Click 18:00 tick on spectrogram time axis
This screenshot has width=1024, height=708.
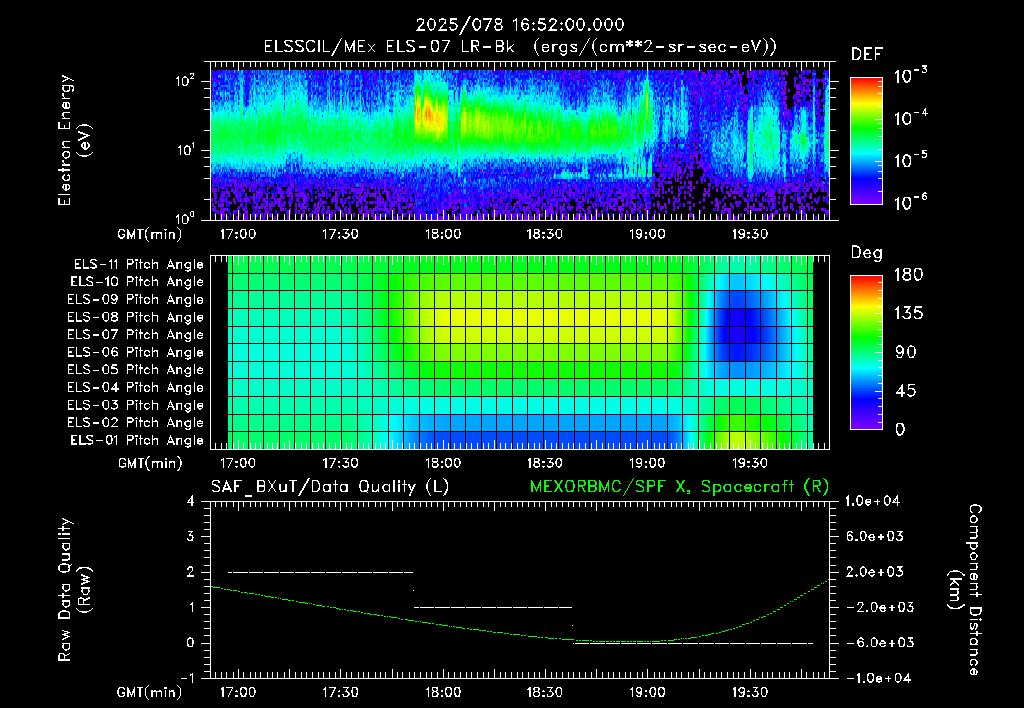(x=443, y=234)
